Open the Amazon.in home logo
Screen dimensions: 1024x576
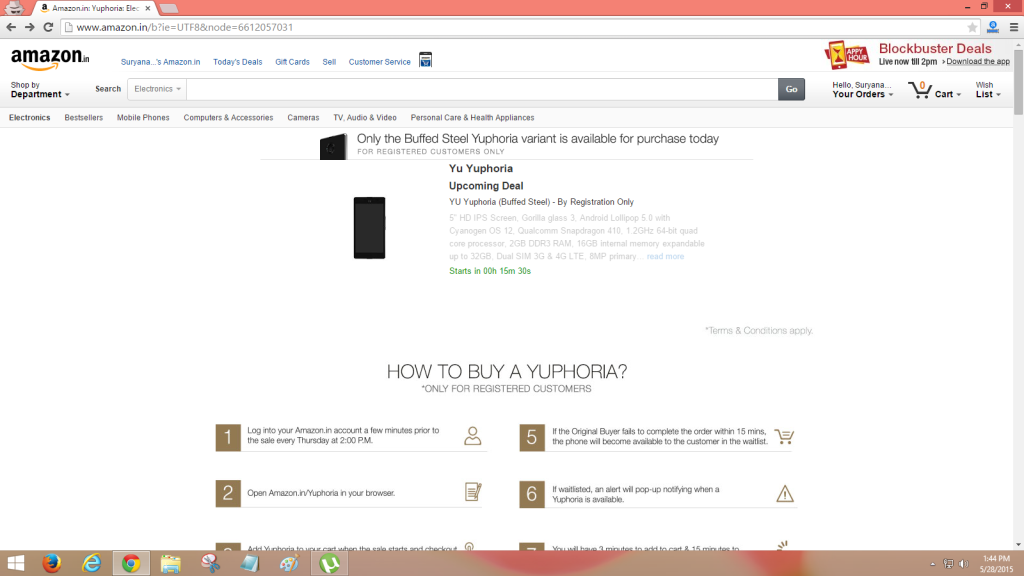pos(50,59)
